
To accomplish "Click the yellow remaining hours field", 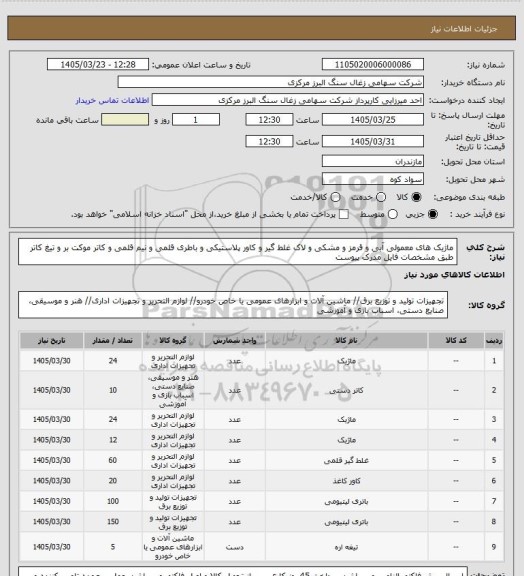I will click(125, 120).
